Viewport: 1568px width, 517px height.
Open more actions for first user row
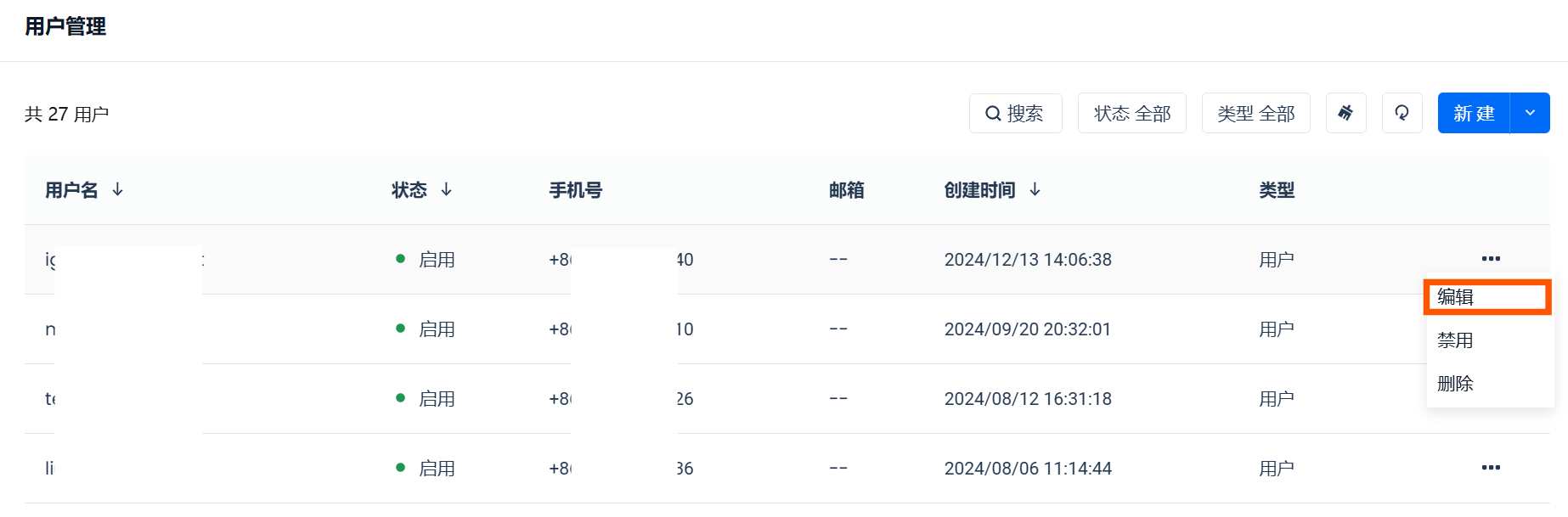pyautogui.click(x=1491, y=259)
